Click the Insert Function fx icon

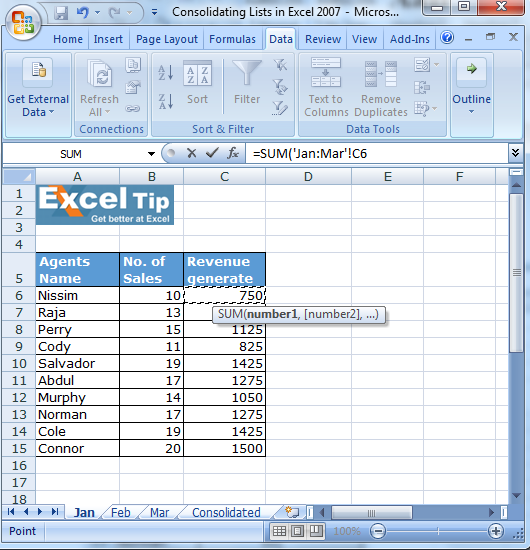(x=233, y=153)
